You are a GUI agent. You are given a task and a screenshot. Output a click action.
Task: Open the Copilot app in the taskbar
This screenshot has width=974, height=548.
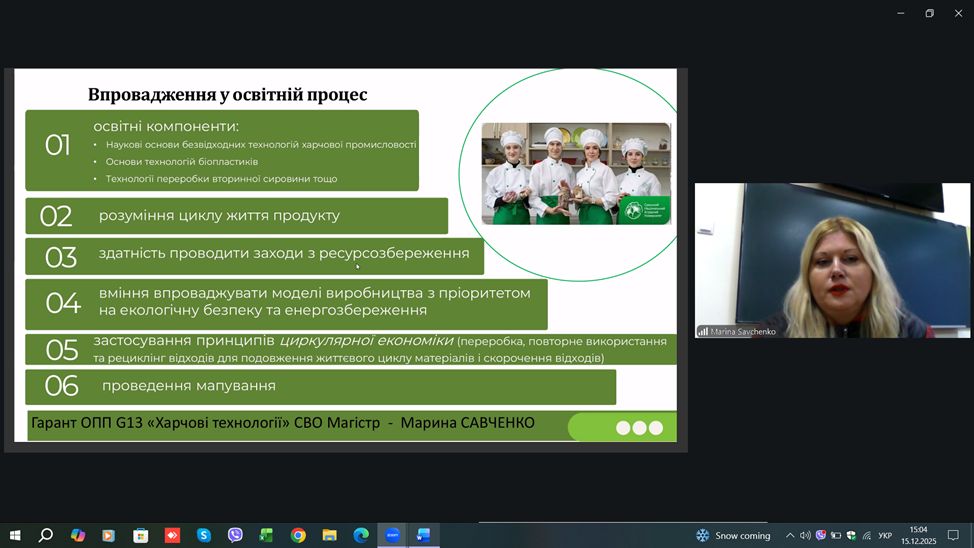tap(78, 536)
